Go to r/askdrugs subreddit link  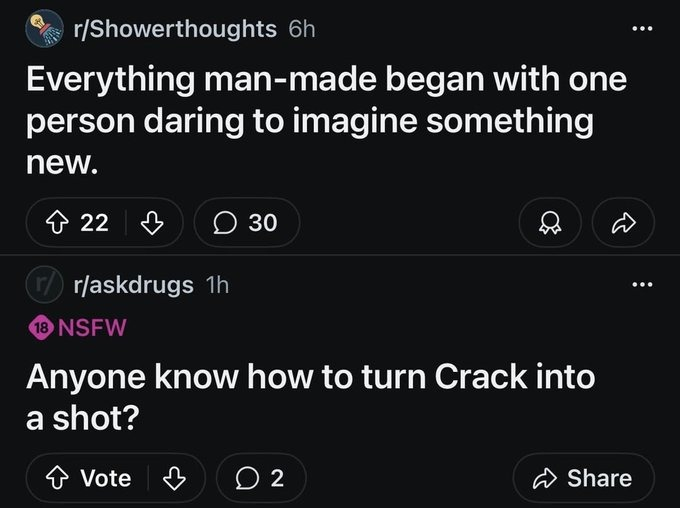coord(134,285)
